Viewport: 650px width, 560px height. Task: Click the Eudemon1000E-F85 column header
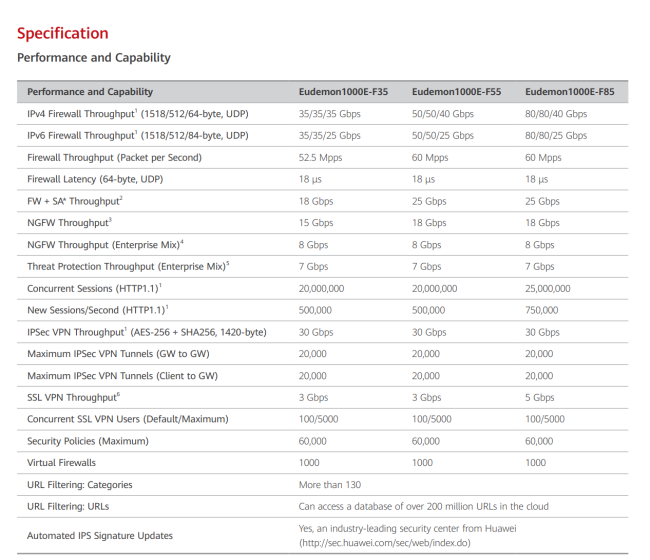(569, 92)
